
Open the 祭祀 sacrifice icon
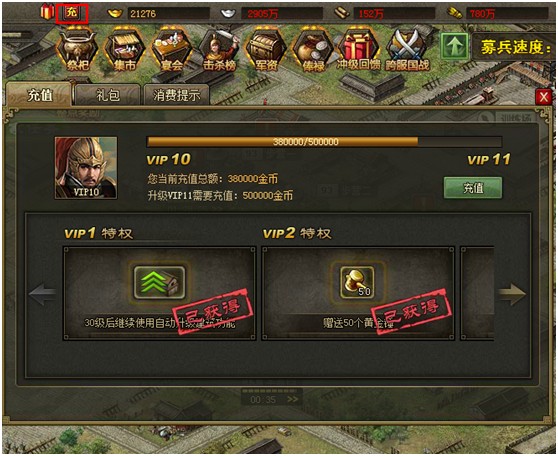[77, 49]
